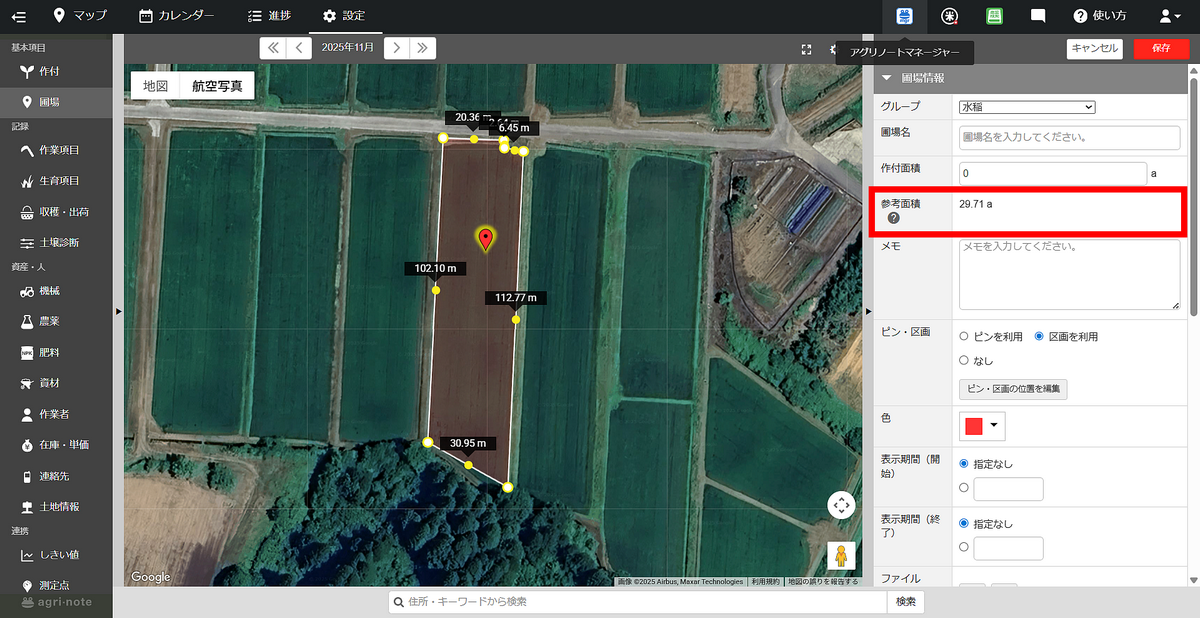Click the back arrow menu icon

19,16
